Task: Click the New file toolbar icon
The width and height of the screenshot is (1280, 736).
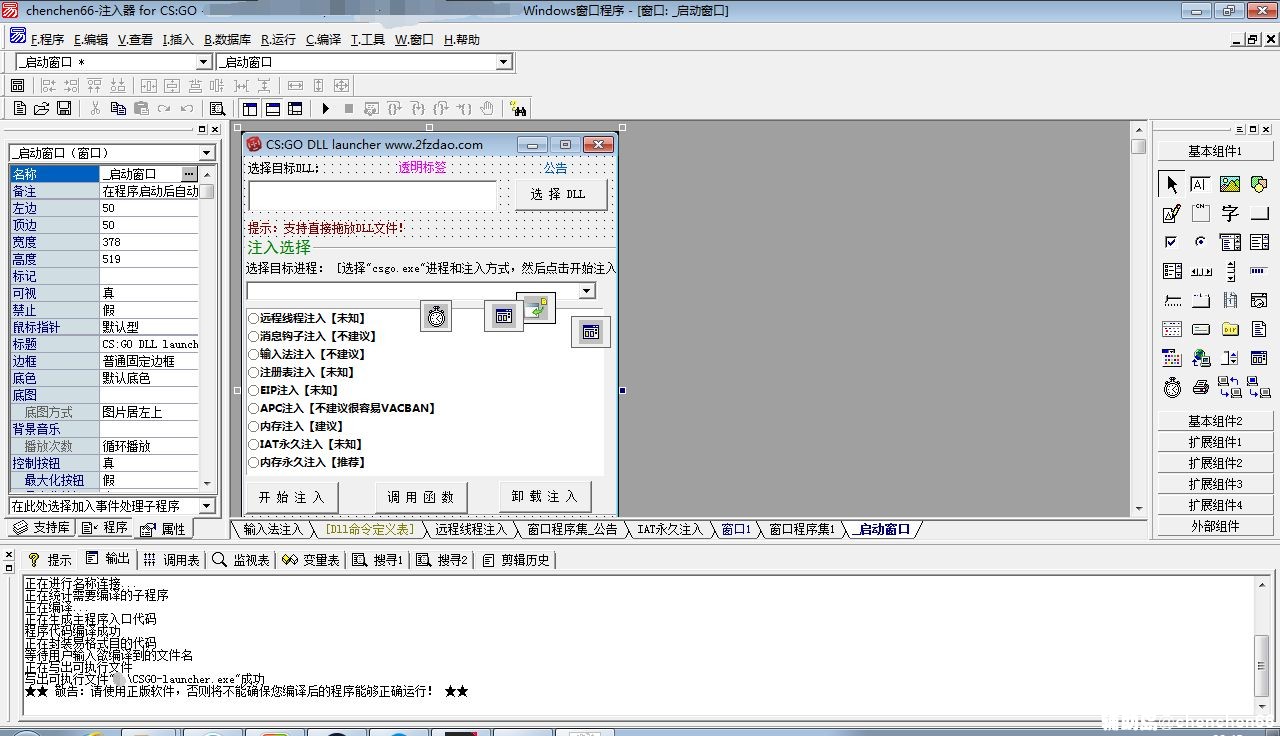Action: (x=20, y=108)
